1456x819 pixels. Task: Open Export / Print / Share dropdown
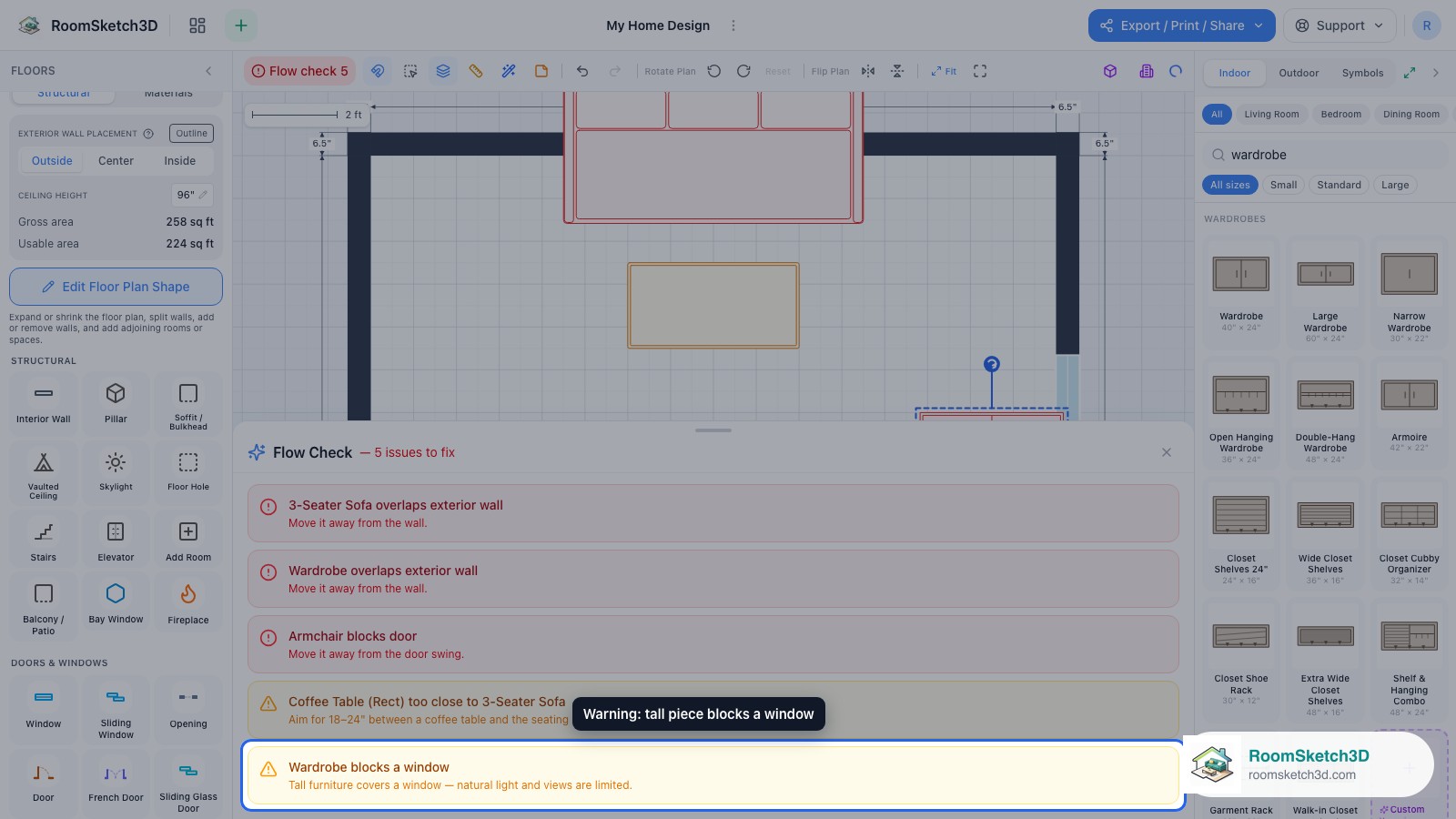coord(1181,25)
